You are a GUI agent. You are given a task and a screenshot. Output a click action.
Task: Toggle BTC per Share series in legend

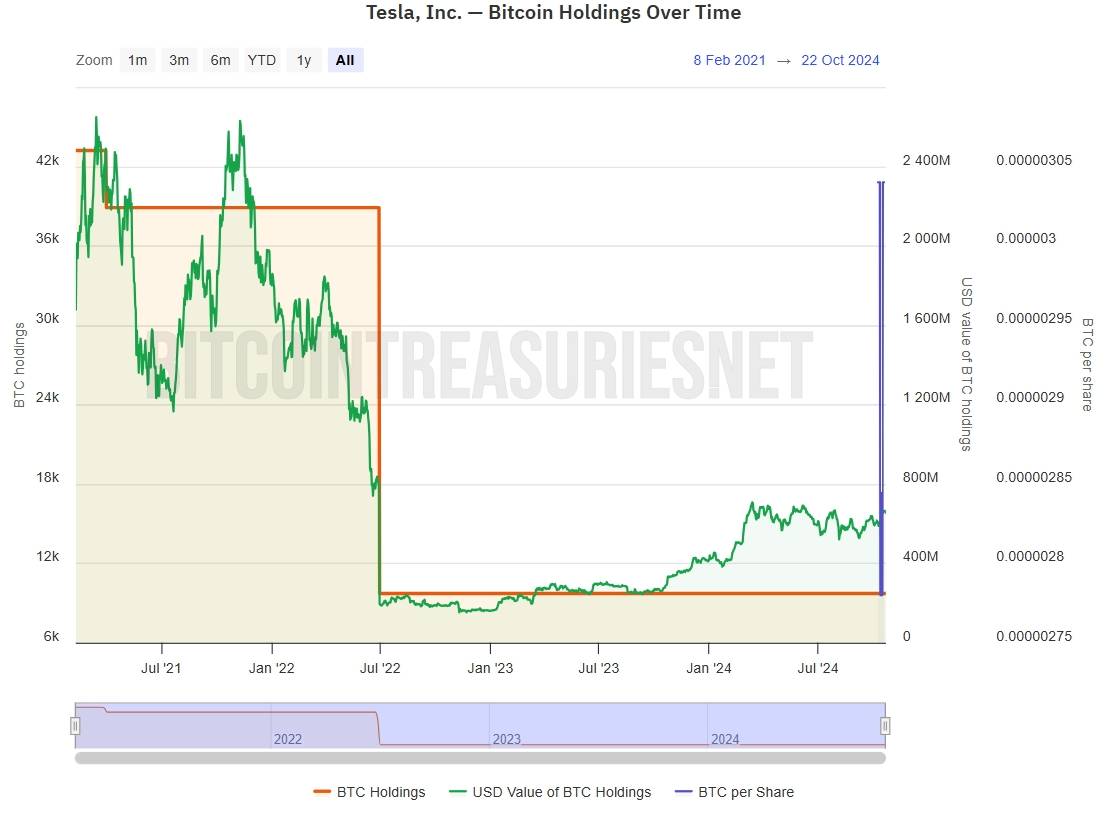coord(735,792)
